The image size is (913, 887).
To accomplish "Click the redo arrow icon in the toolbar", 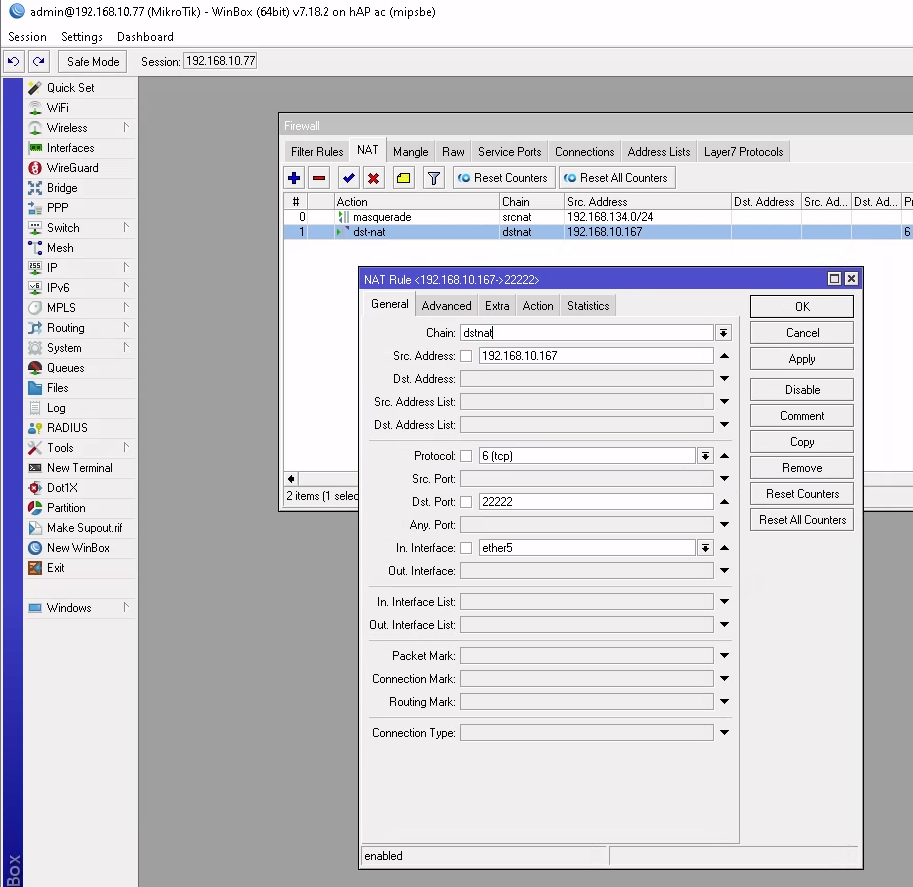I will pos(38,61).
